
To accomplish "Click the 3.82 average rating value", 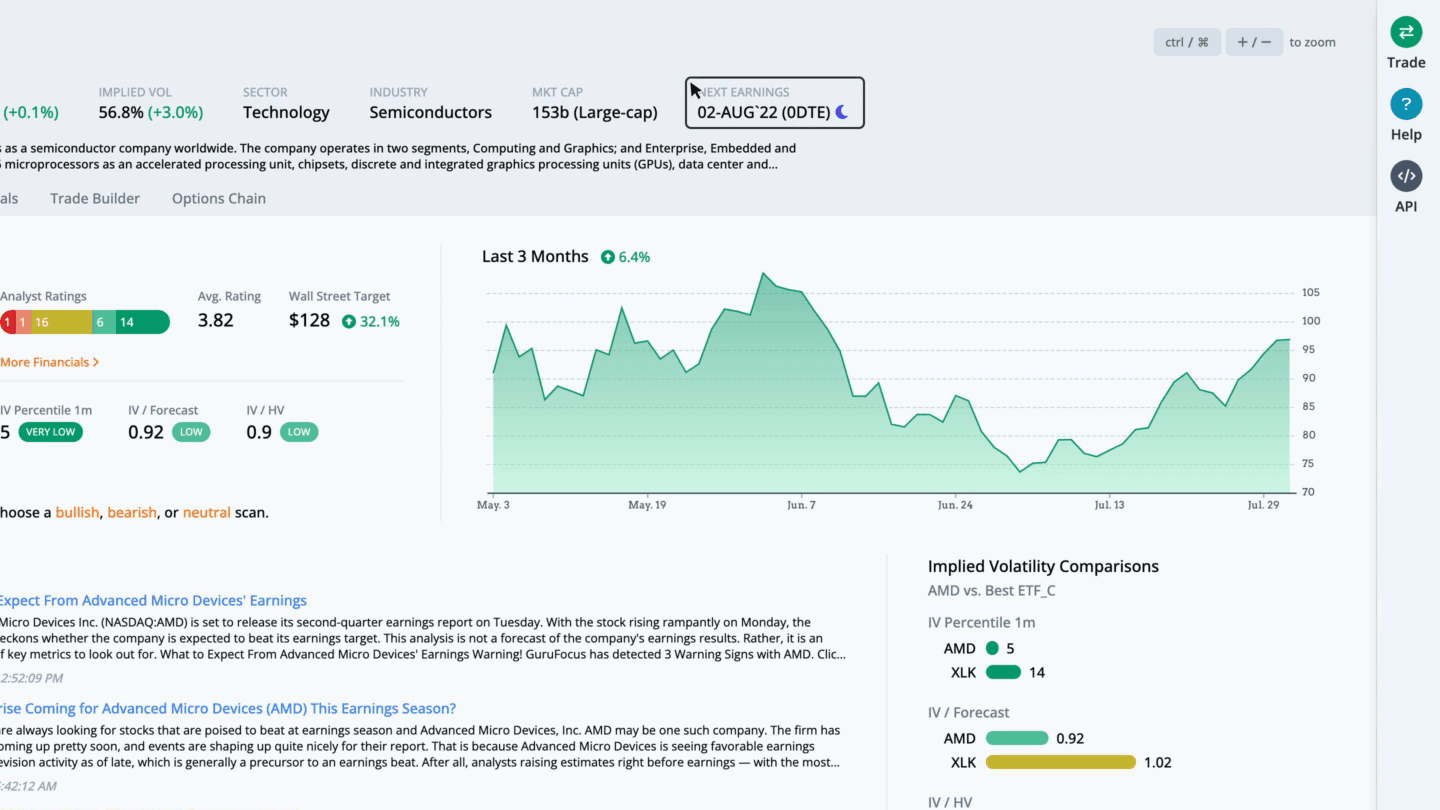I will point(216,321).
